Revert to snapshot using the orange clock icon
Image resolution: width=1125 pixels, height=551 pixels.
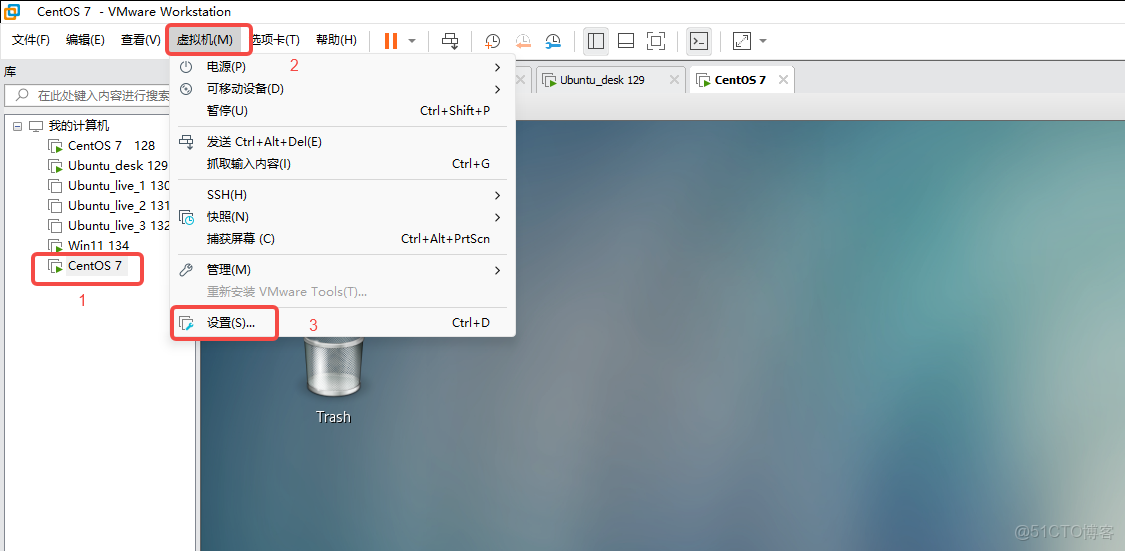pyautogui.click(x=523, y=41)
